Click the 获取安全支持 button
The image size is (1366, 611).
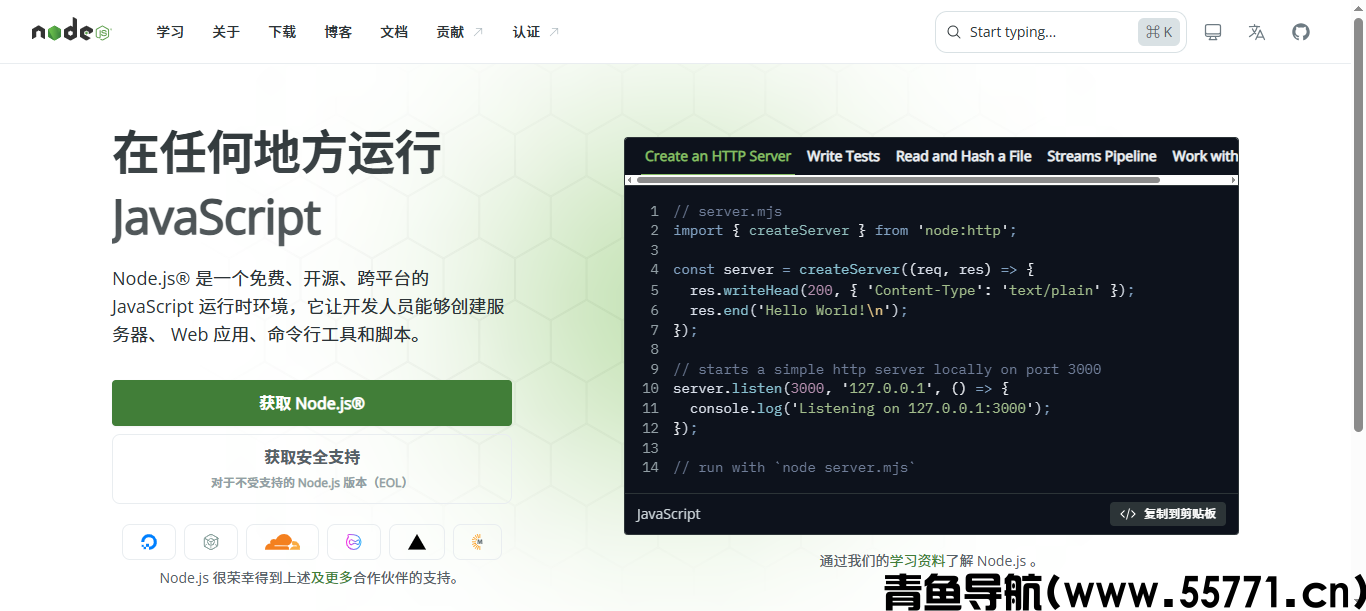(x=312, y=469)
